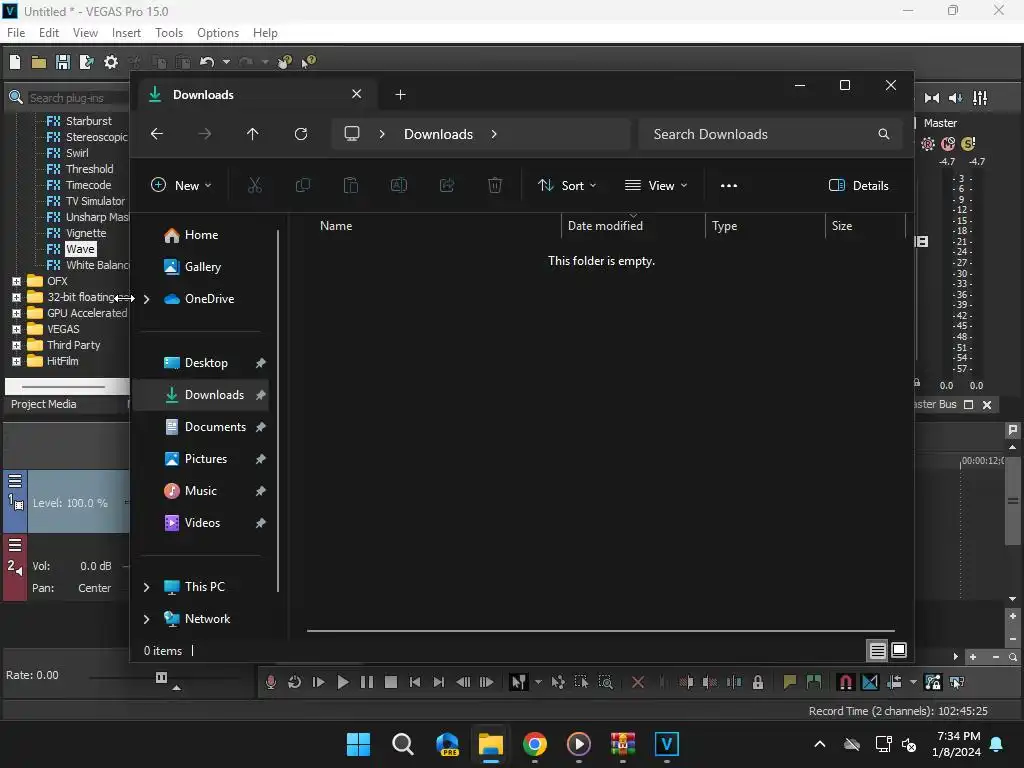Viewport: 1024px width, 768px height.
Task: Click the Rename icon in Explorer toolbar
Action: (399, 185)
